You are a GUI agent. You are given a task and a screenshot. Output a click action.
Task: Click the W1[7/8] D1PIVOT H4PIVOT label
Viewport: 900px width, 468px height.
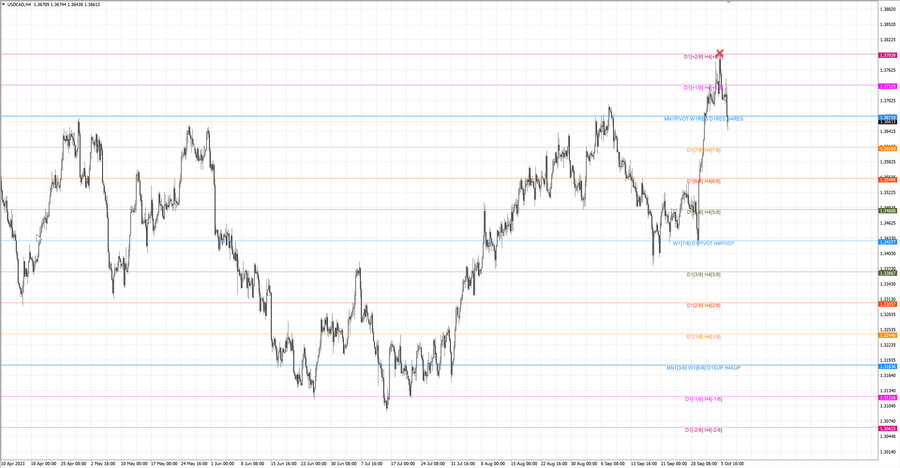tap(703, 243)
